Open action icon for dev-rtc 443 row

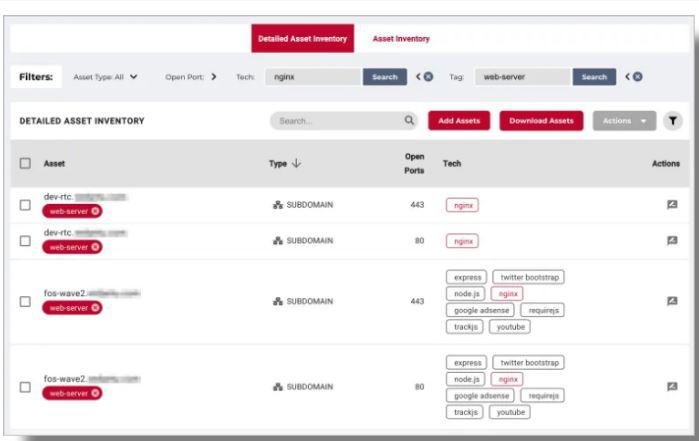click(672, 205)
